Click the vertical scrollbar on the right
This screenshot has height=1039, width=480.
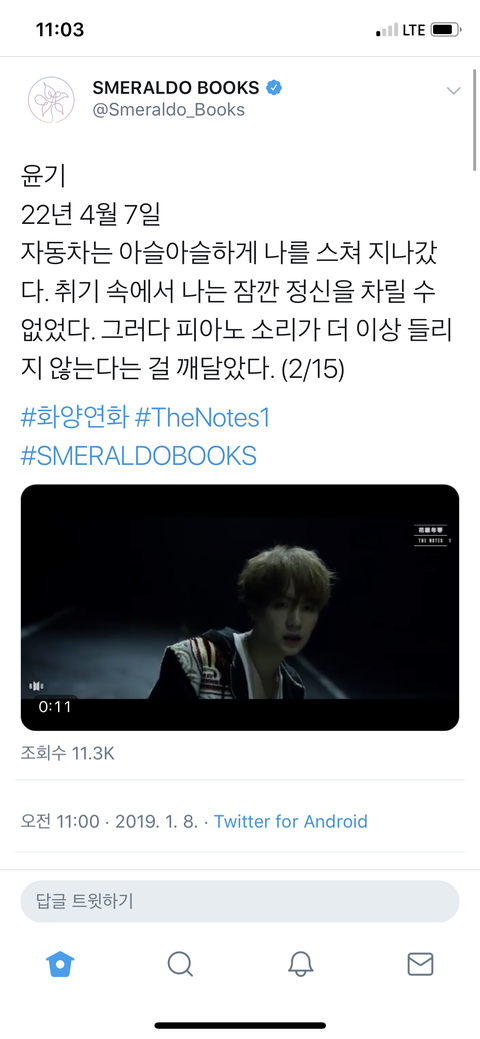click(x=475, y=119)
